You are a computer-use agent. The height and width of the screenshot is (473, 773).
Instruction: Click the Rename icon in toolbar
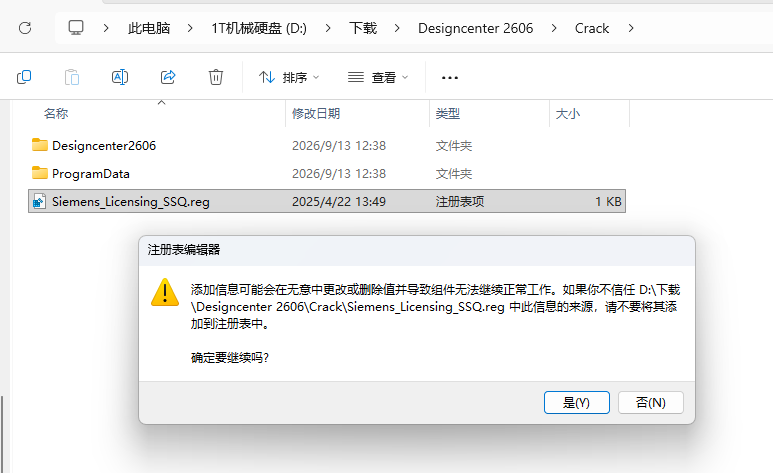120,77
